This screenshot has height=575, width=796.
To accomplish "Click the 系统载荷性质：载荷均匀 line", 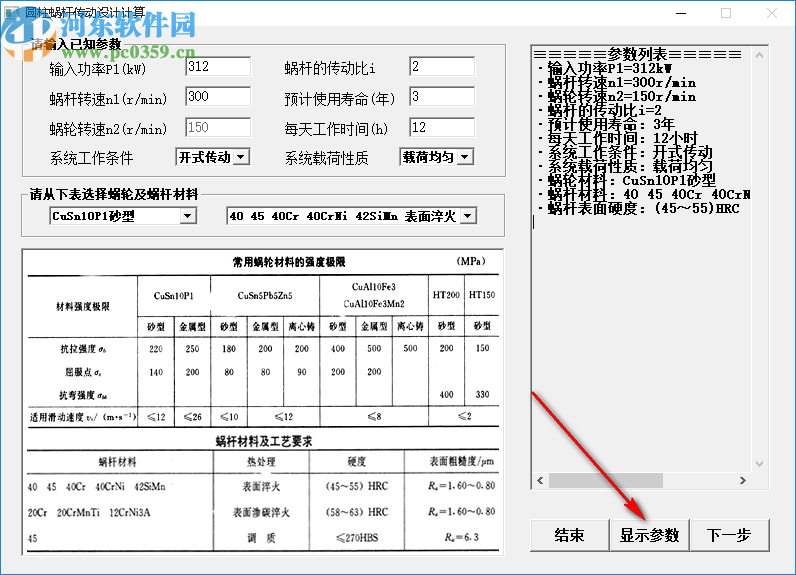I will tap(625, 166).
